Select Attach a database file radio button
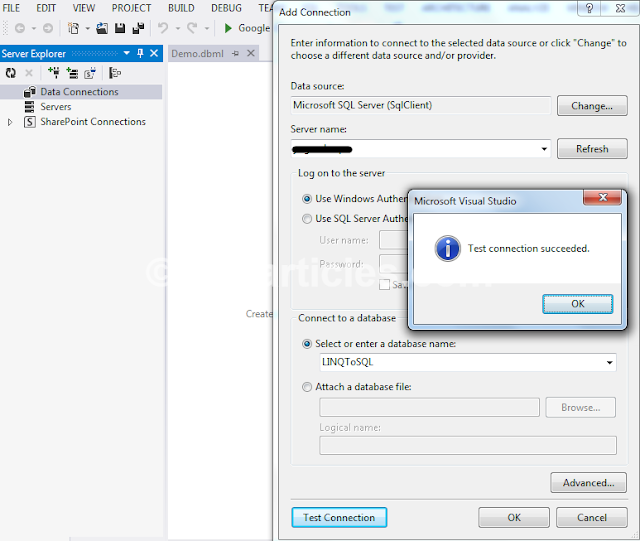 [307, 387]
